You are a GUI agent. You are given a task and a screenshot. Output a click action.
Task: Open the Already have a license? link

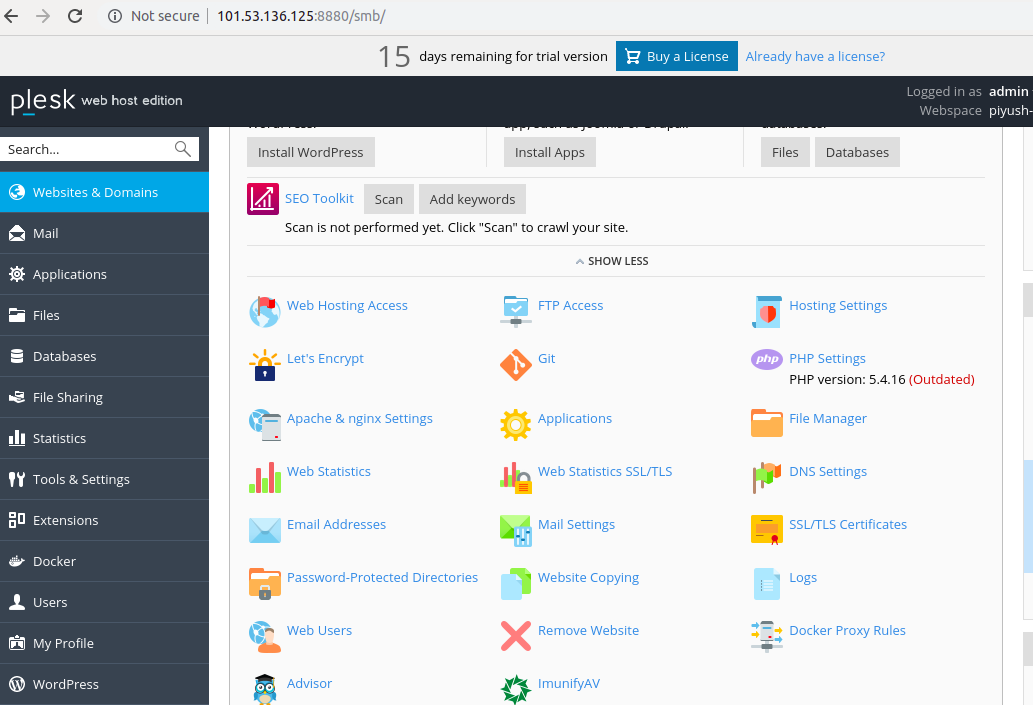coord(815,56)
